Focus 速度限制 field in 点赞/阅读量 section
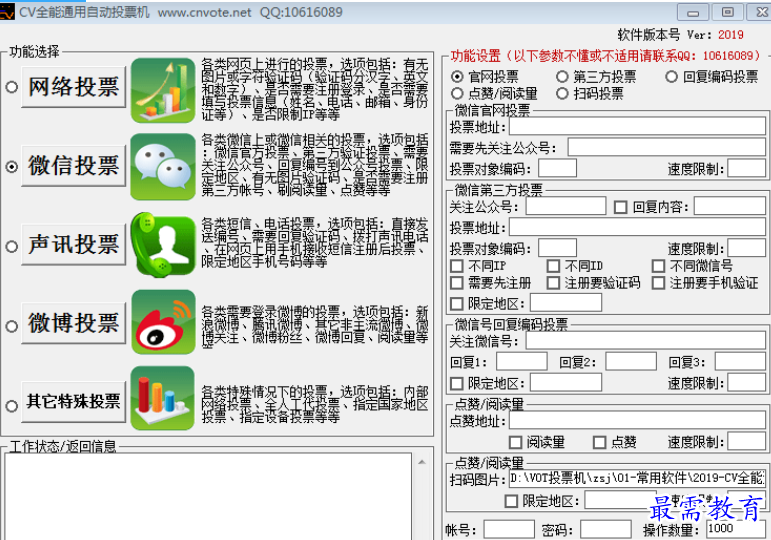Screen dimensions: 771x540 746,441
